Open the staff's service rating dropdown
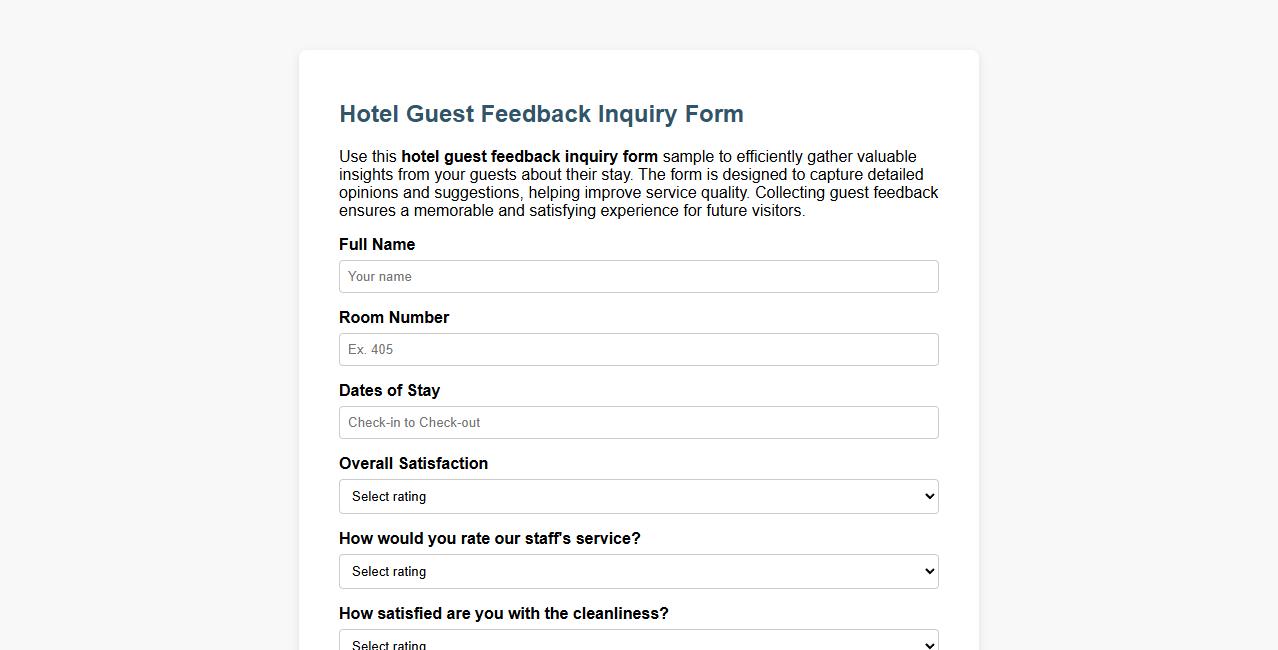The height and width of the screenshot is (650, 1278). pos(638,571)
